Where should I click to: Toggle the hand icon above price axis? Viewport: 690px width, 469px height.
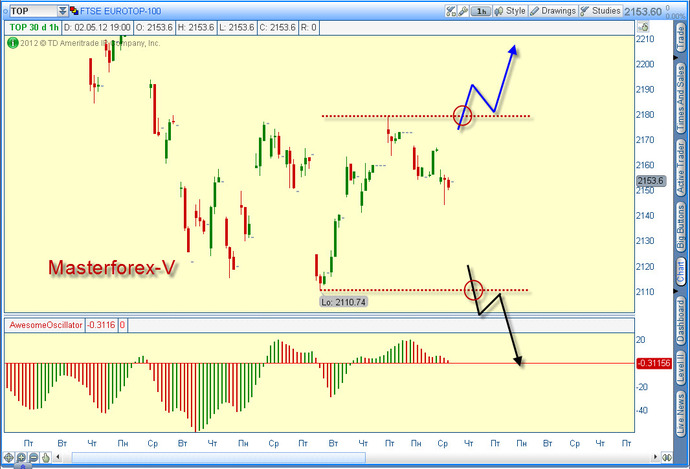[642, 27]
